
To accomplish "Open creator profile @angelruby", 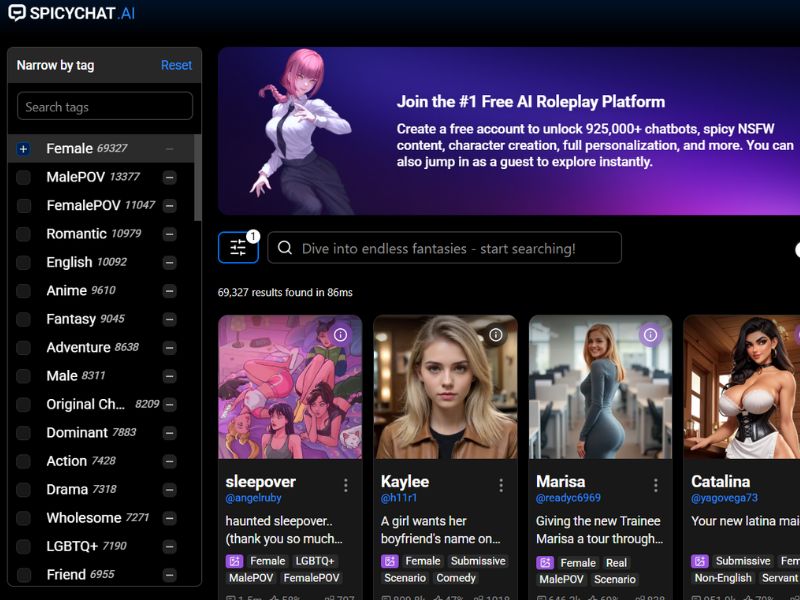I will 254,498.
